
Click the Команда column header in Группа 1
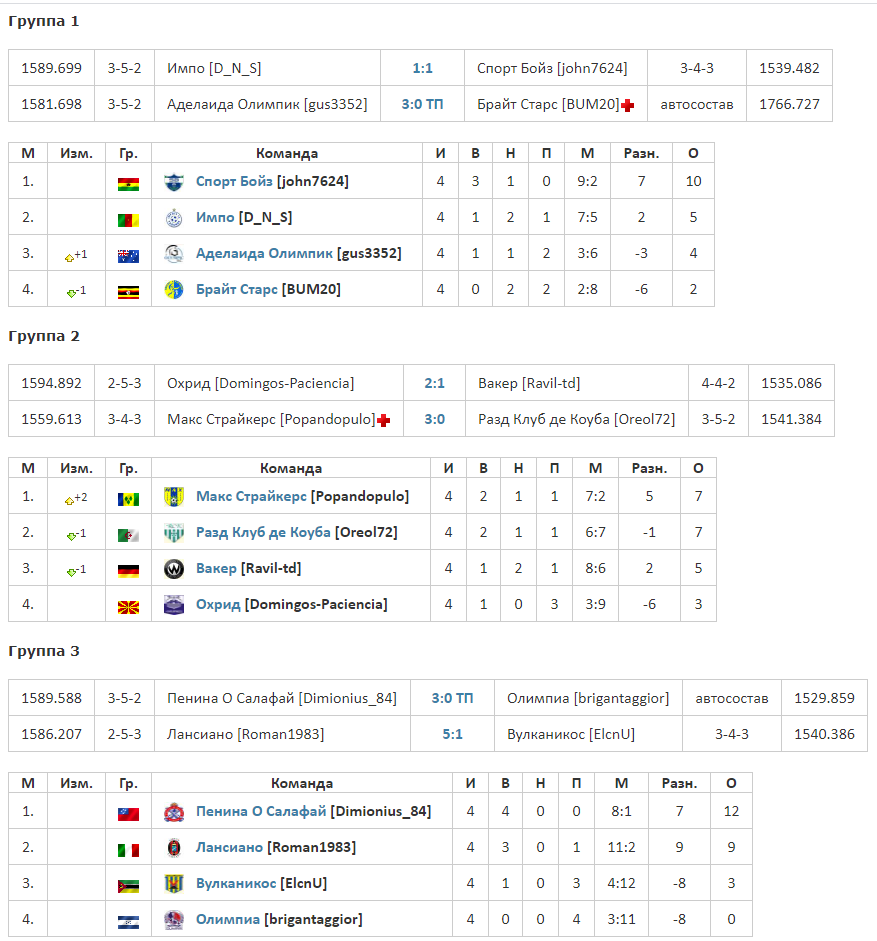point(287,154)
